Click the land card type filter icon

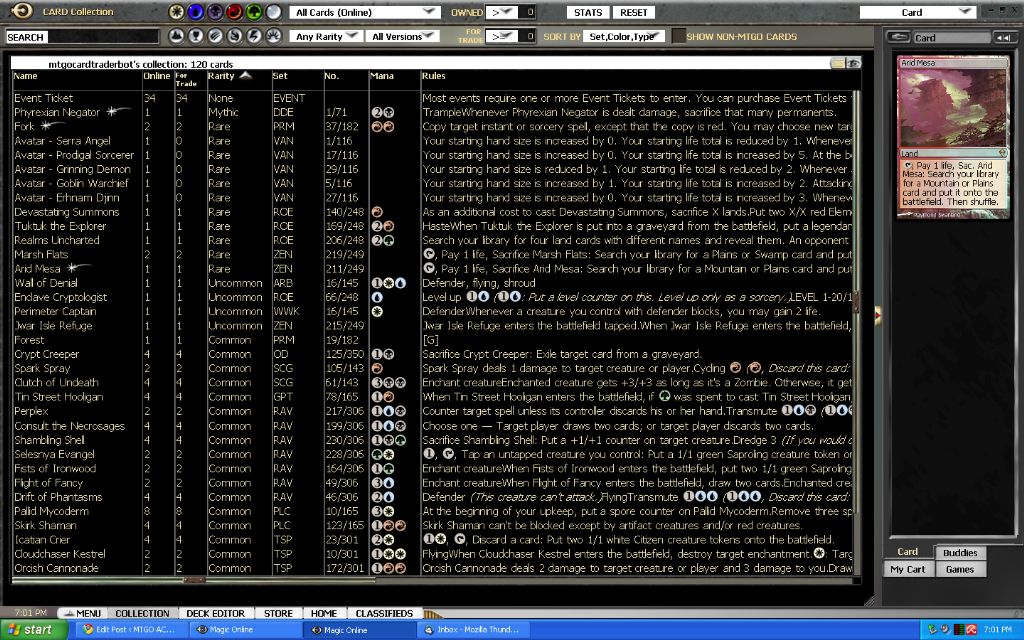(177, 36)
